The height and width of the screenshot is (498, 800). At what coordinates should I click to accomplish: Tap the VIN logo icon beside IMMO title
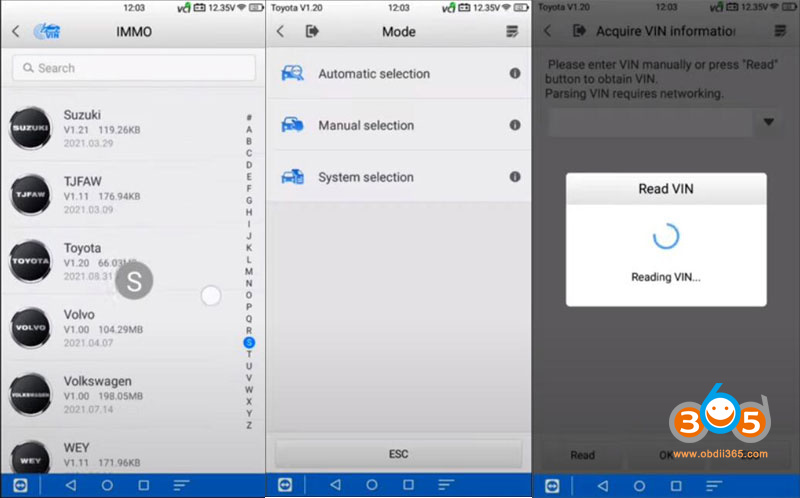47,31
